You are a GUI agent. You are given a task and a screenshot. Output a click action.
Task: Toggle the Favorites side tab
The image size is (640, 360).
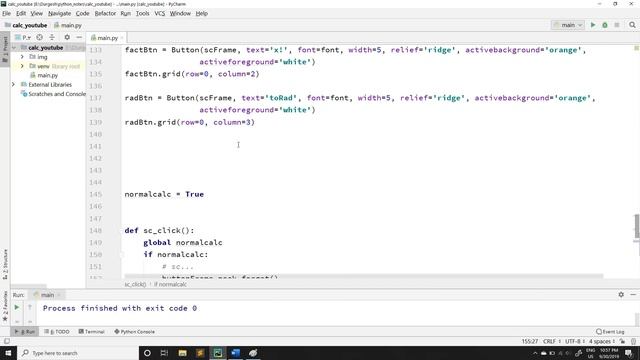coord(5,306)
